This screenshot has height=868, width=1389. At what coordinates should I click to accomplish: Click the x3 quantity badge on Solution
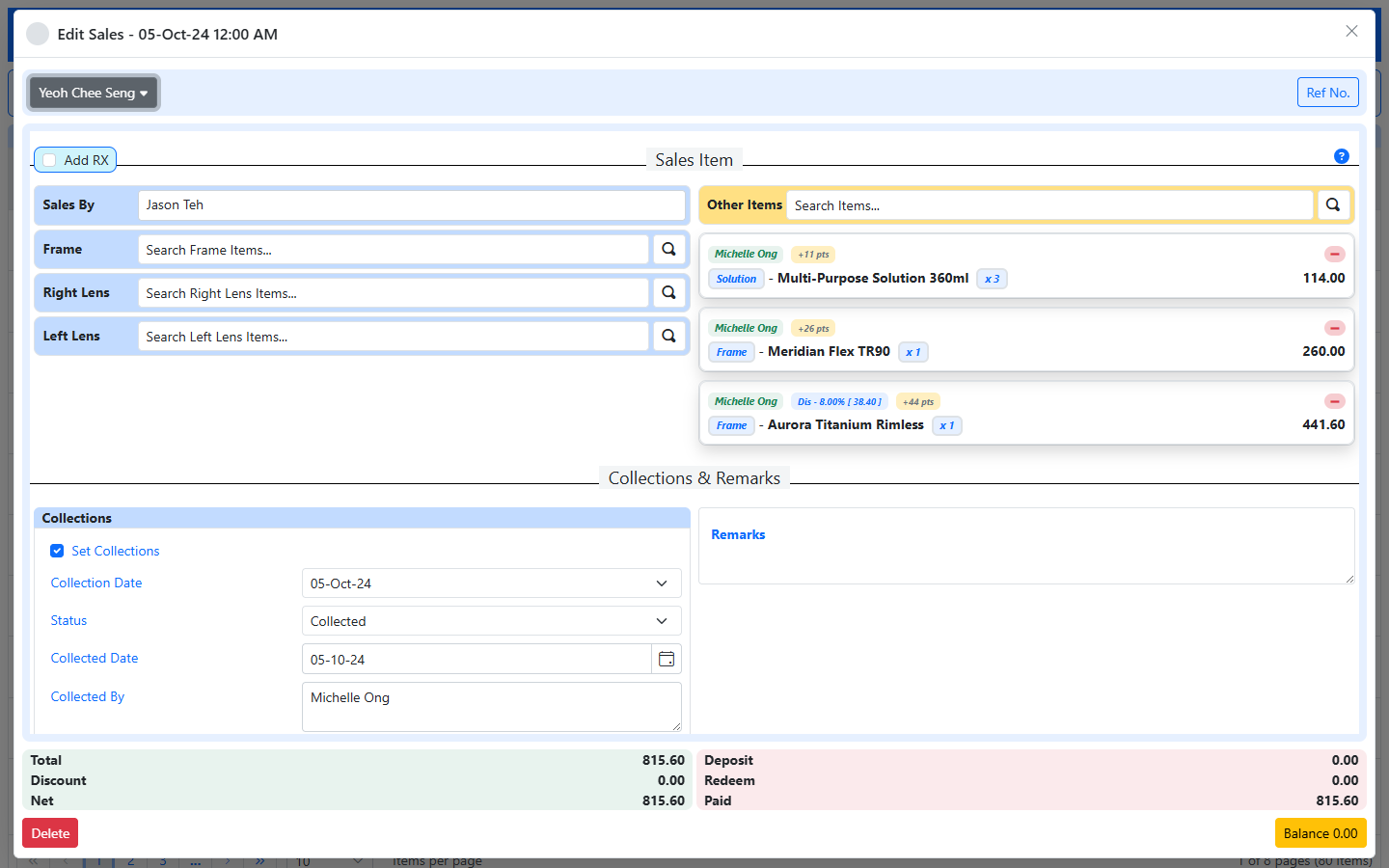992,279
